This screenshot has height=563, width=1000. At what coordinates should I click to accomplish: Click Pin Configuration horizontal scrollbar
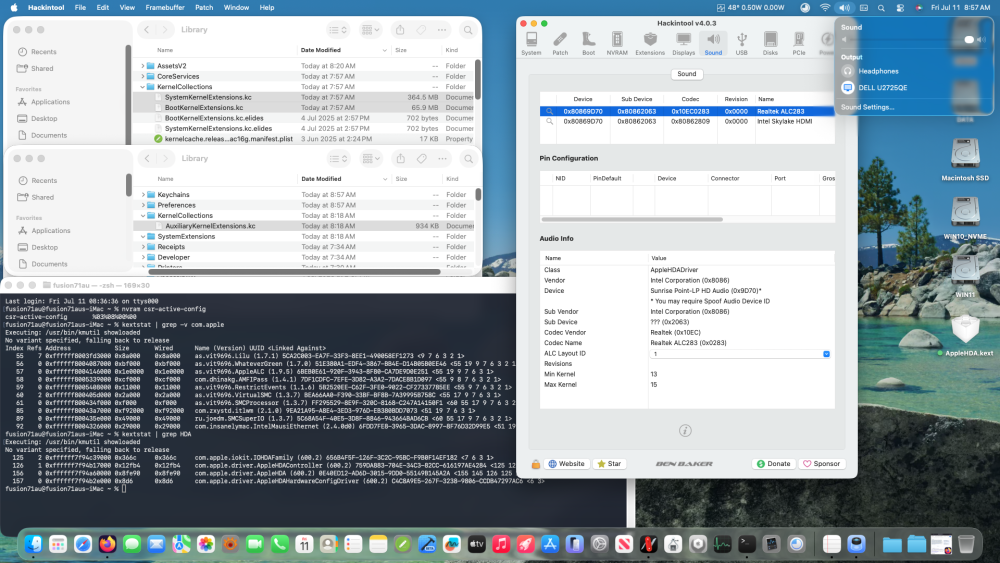pos(632,219)
